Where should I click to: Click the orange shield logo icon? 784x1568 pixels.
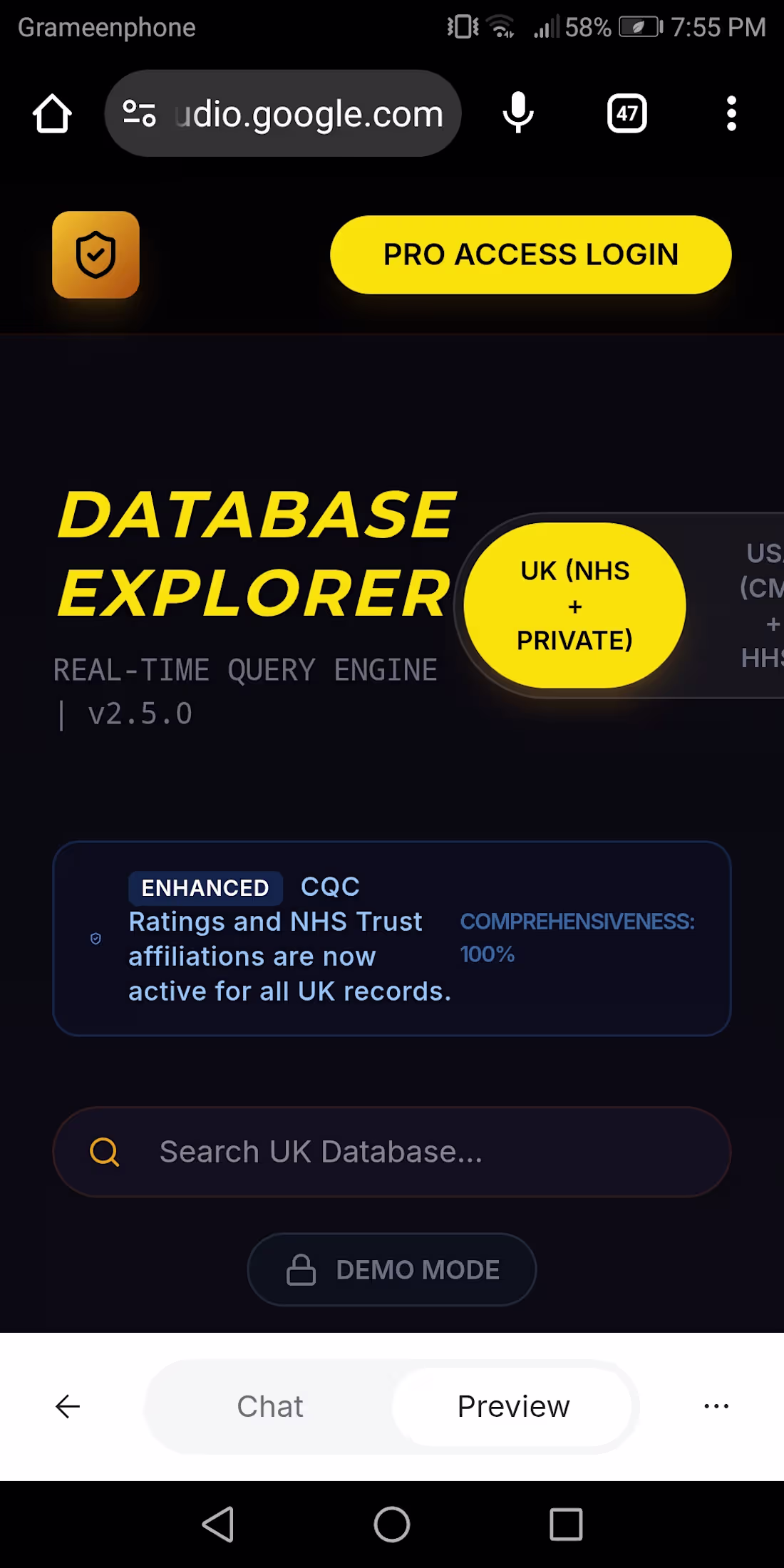[x=96, y=254]
